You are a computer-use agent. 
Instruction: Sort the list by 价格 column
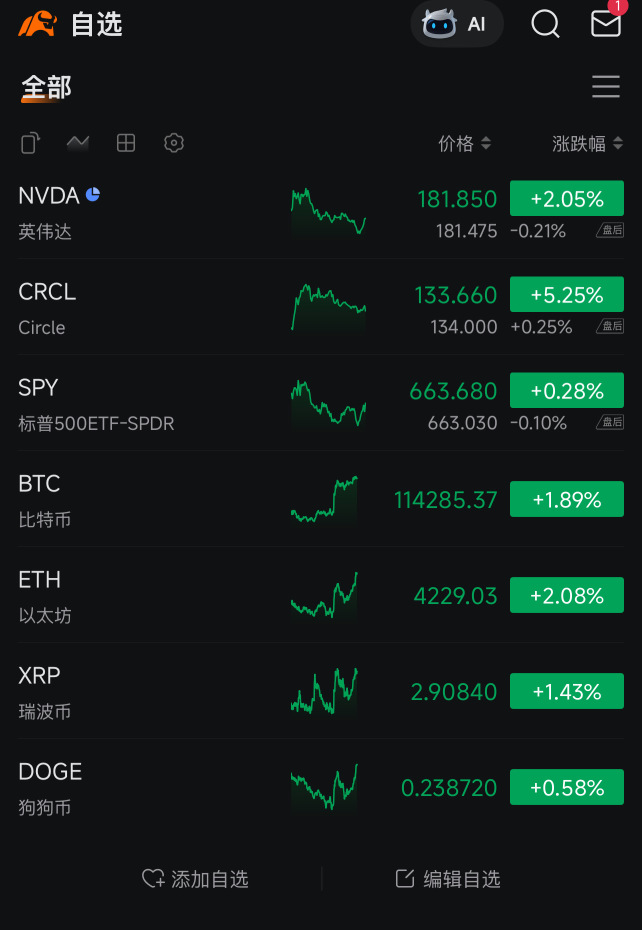click(465, 143)
